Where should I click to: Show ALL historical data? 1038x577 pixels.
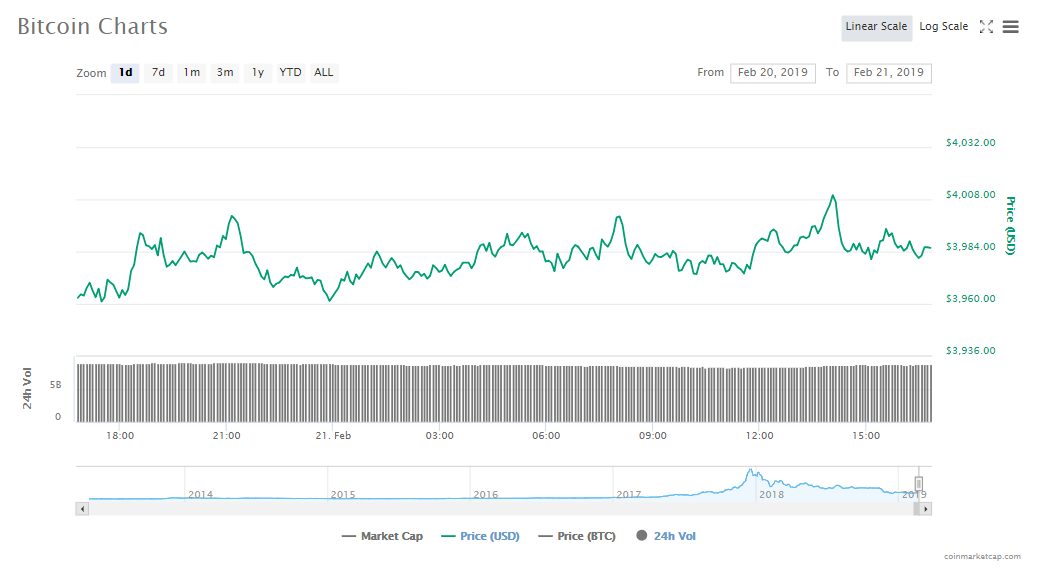click(324, 73)
